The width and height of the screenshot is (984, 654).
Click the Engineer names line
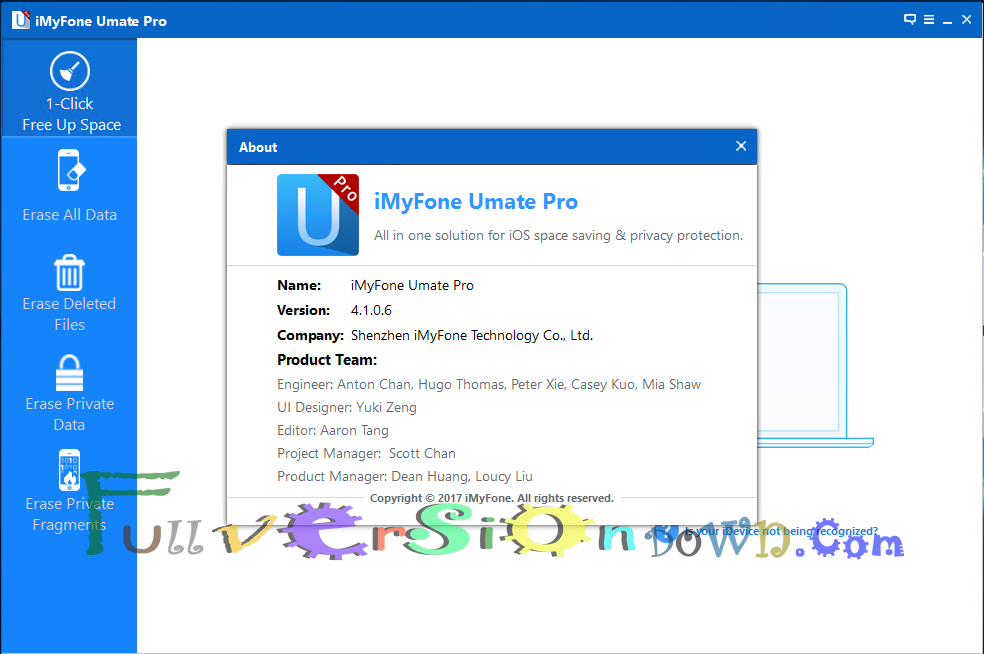pyautogui.click(x=489, y=384)
